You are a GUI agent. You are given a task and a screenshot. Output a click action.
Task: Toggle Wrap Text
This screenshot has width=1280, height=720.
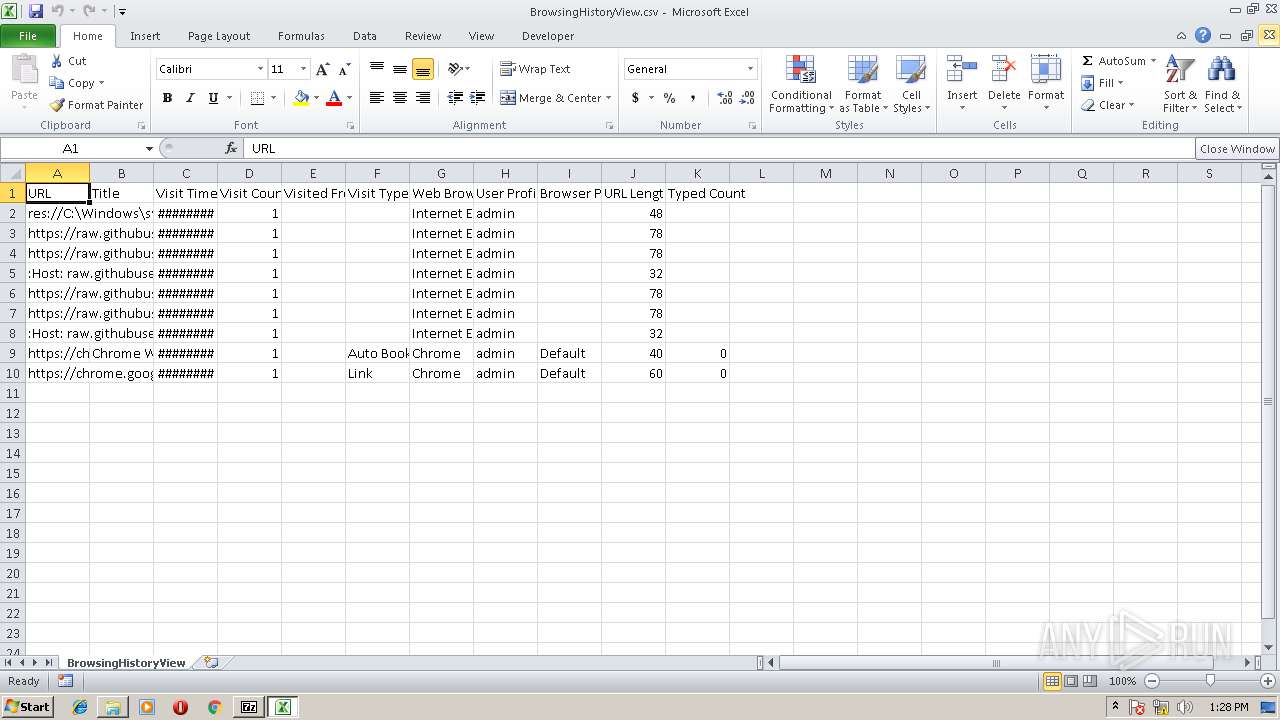[535, 69]
